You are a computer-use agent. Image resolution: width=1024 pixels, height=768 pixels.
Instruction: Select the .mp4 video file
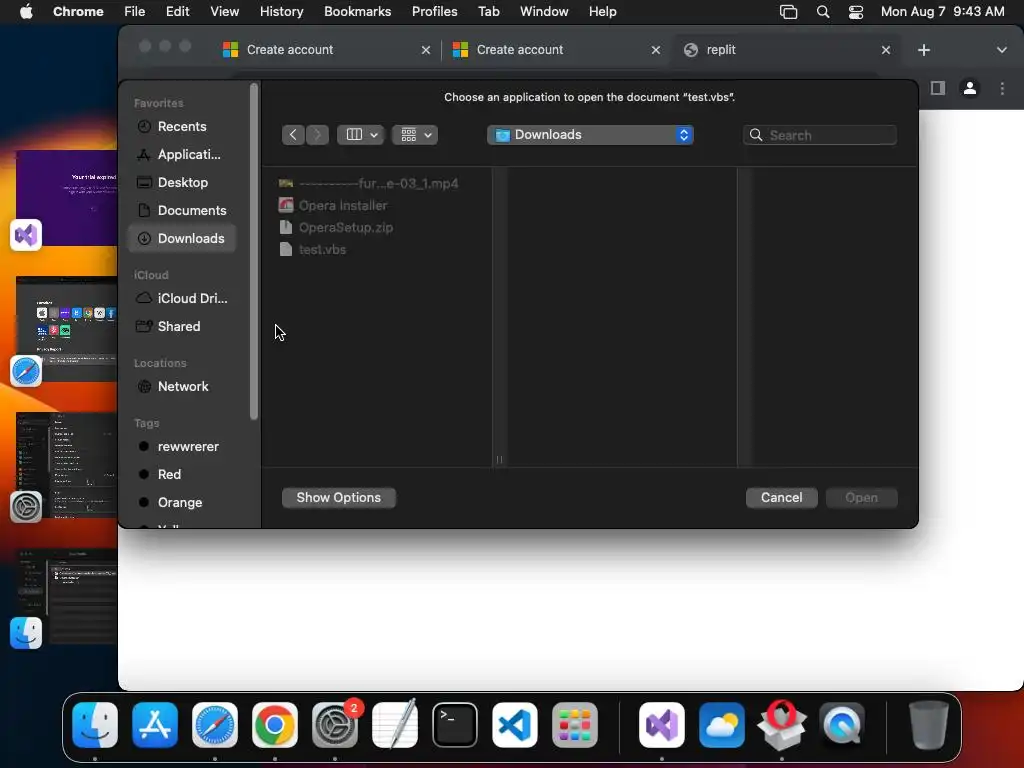pyautogui.click(x=379, y=184)
